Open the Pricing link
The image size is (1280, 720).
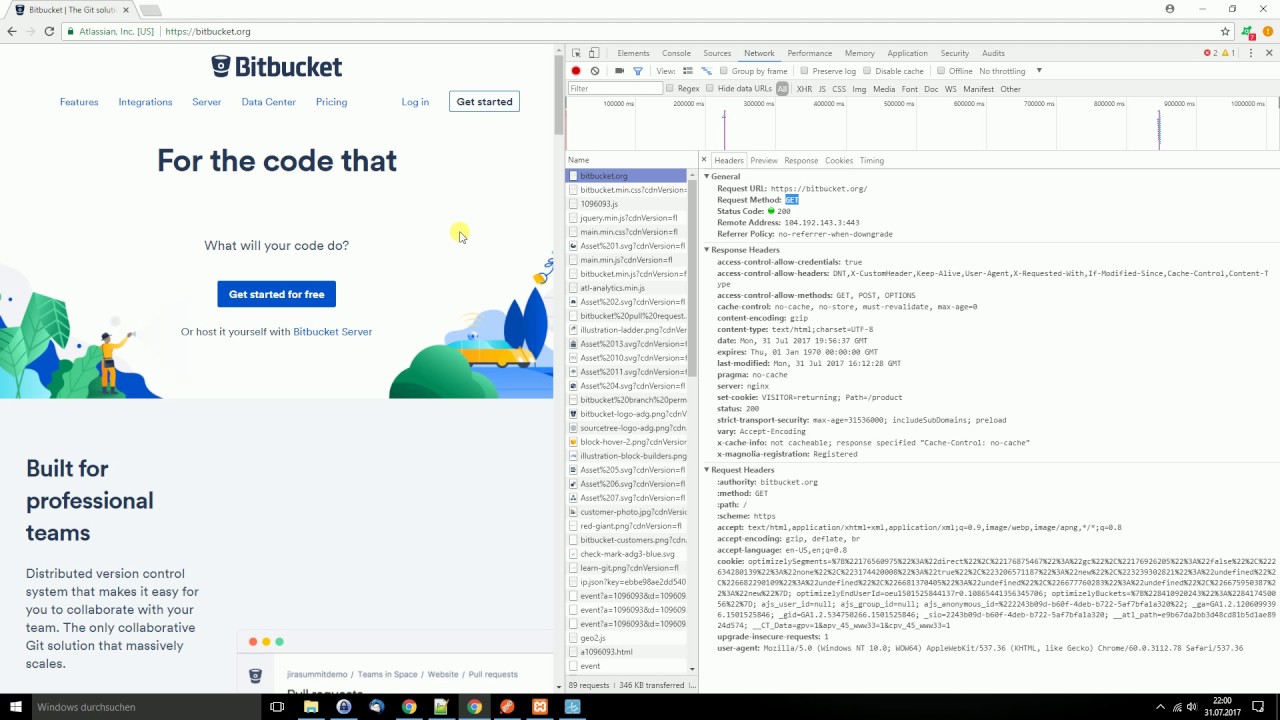[x=331, y=102]
